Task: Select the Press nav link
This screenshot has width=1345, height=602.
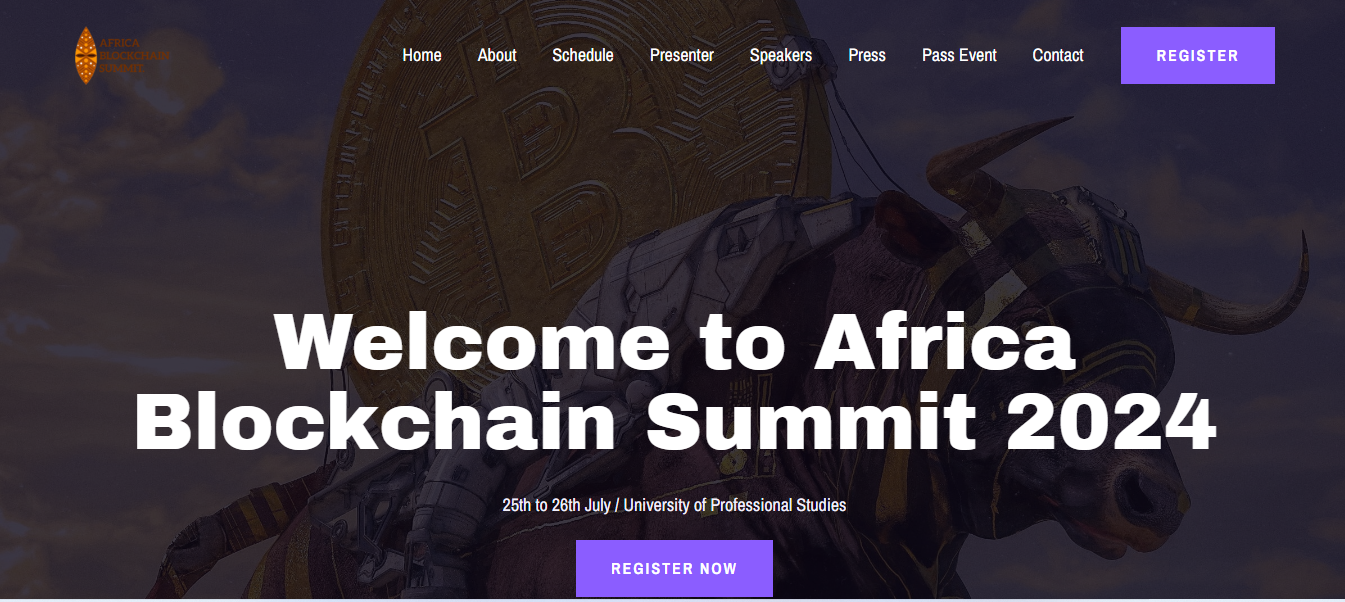Action: point(867,55)
